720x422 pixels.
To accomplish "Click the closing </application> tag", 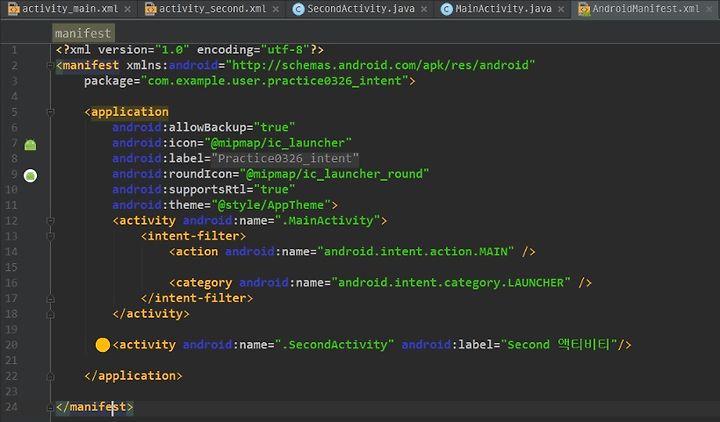I will click(x=133, y=376).
